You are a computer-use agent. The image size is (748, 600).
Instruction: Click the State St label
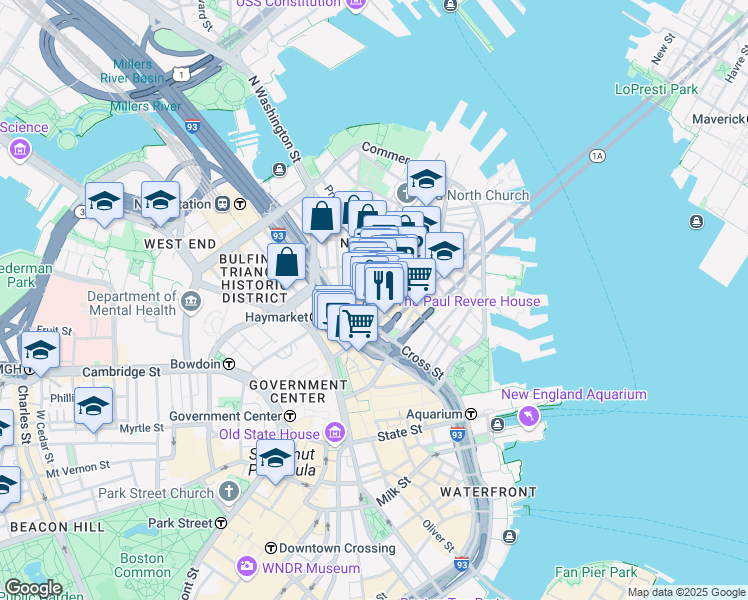pyautogui.click(x=400, y=433)
